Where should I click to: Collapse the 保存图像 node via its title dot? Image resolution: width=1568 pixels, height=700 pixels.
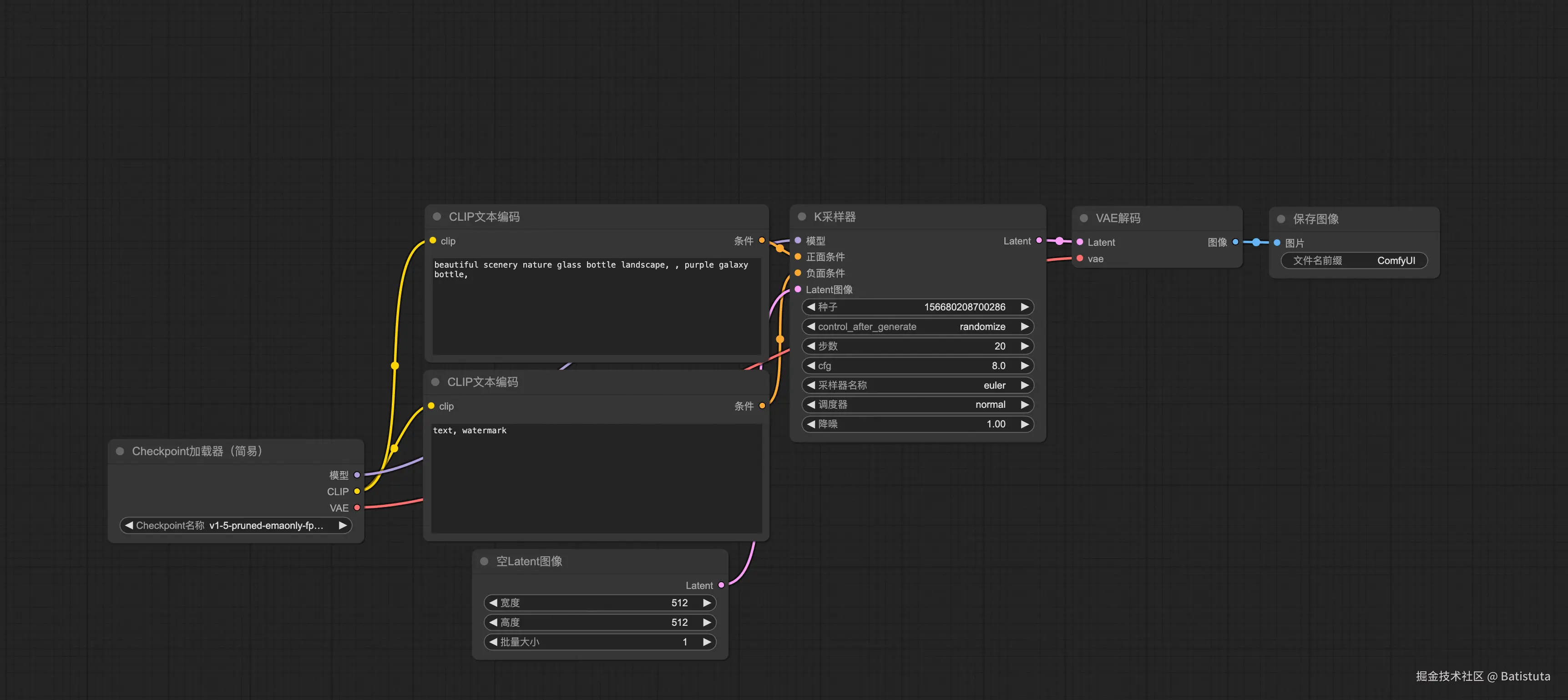point(1281,218)
